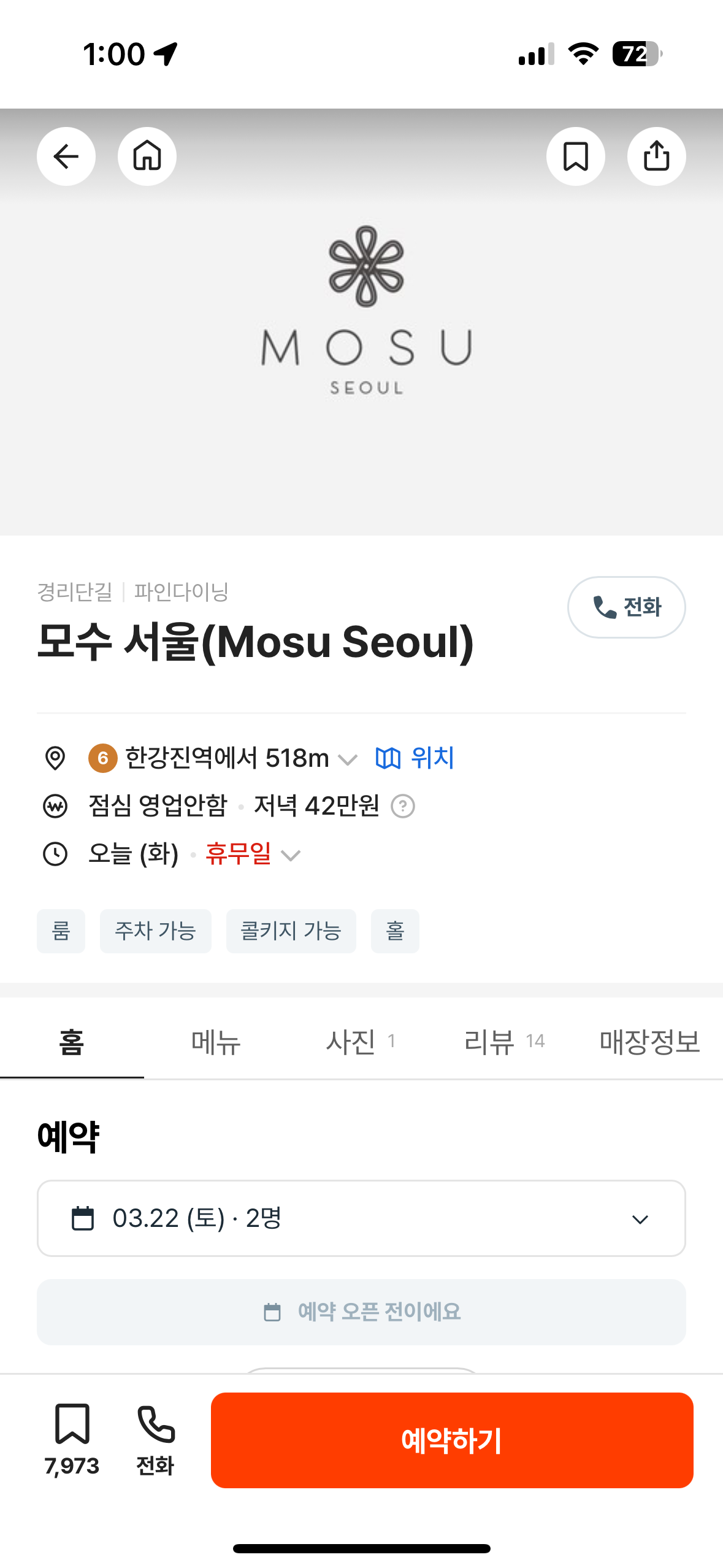Switch to the 사진 tab
Viewport: 723px width, 1568px height.
[361, 1042]
